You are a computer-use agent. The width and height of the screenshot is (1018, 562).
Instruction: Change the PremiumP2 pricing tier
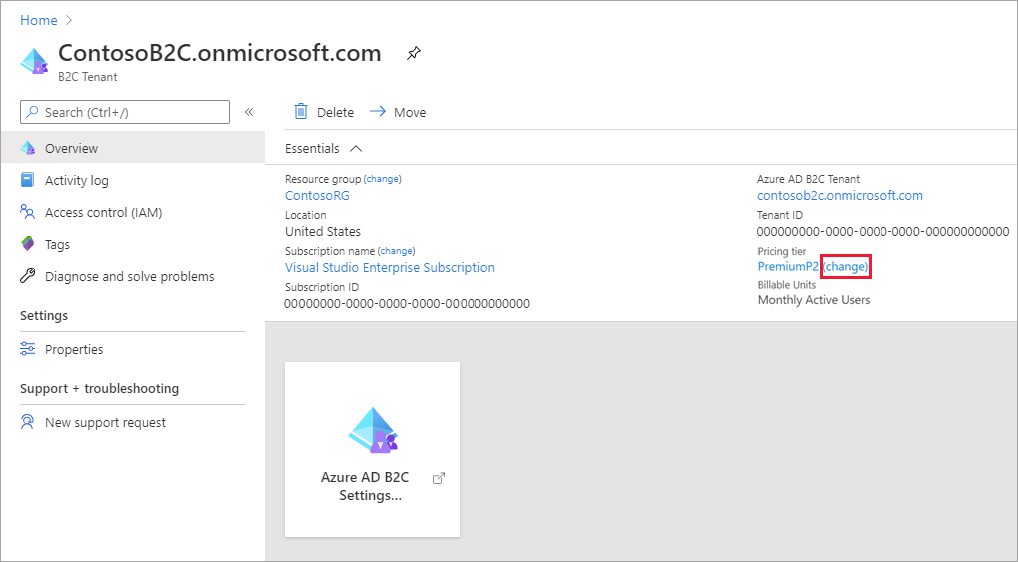coord(845,267)
